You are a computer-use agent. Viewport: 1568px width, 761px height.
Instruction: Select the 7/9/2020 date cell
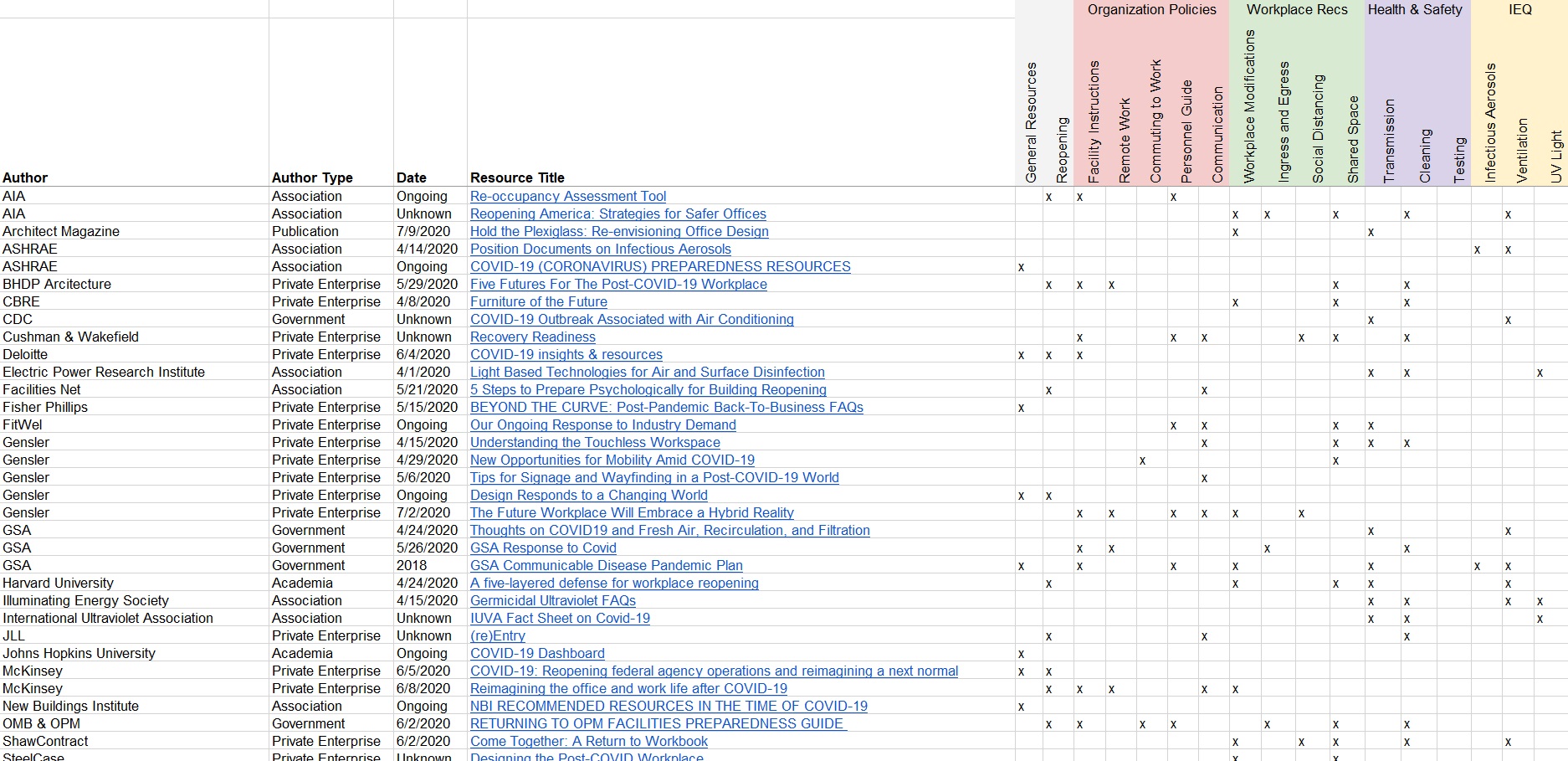423,231
